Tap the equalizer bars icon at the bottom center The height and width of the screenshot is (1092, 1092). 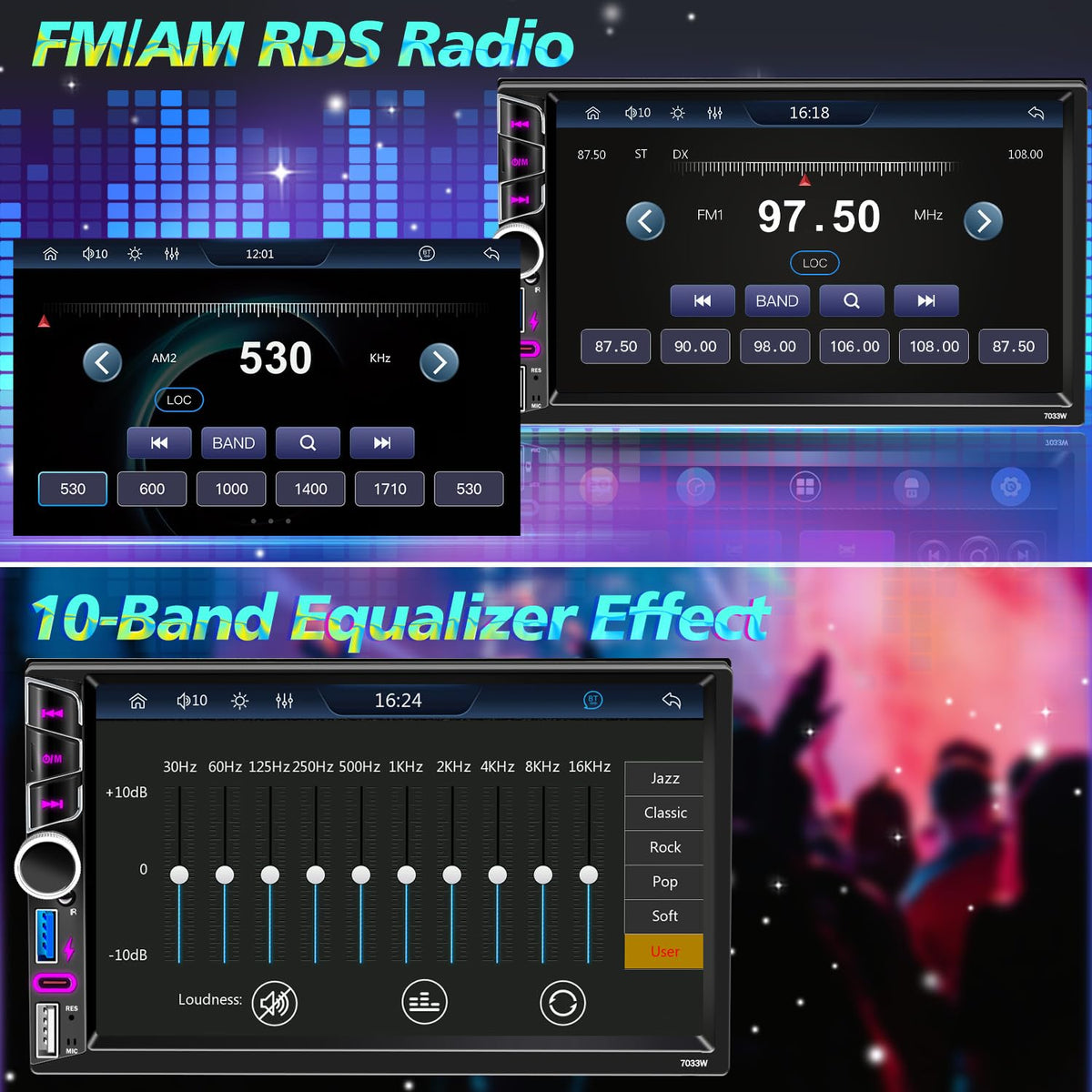(x=424, y=1002)
